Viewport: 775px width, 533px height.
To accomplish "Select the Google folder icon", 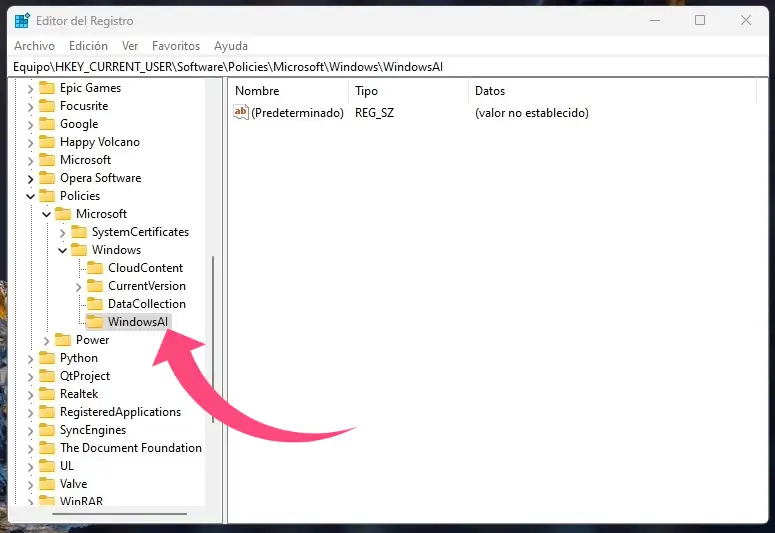I will click(47, 124).
